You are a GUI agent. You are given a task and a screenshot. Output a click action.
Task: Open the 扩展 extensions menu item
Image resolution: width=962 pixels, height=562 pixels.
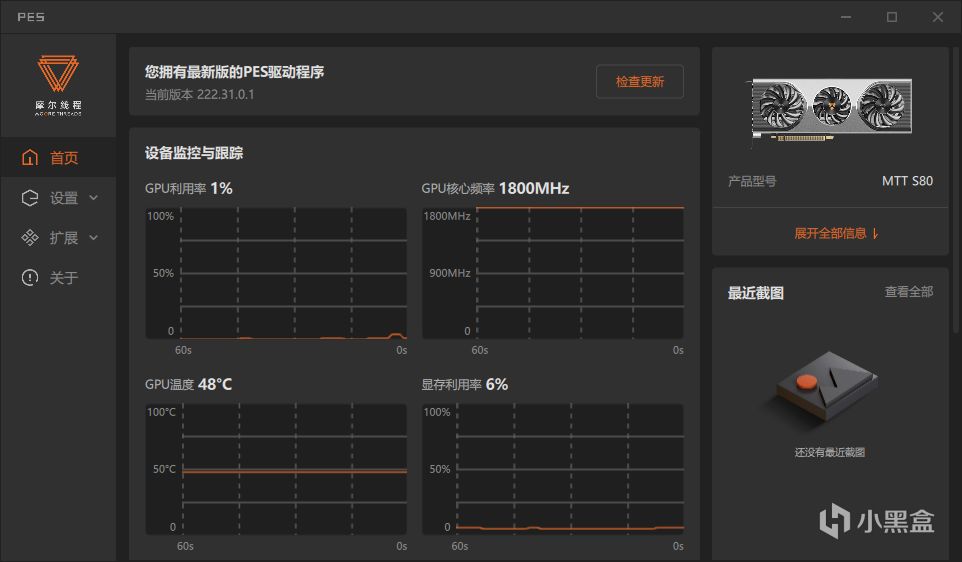pos(58,237)
